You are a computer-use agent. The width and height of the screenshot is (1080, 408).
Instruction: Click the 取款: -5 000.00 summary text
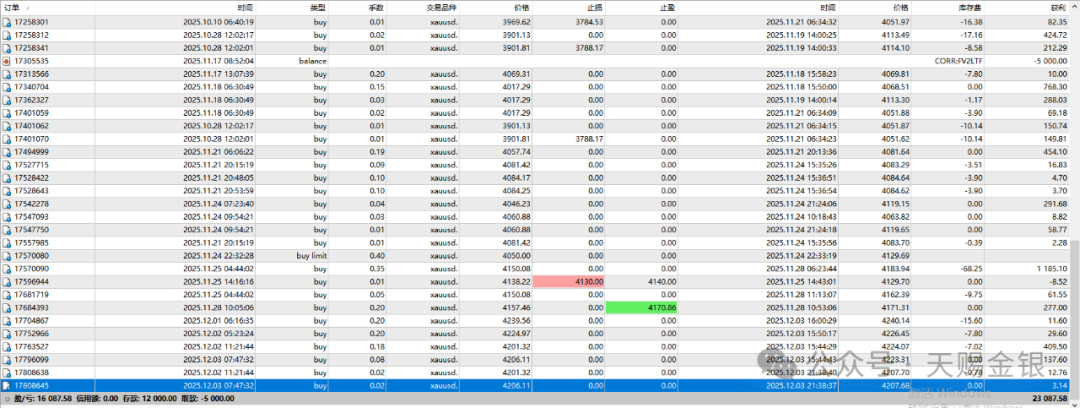pyautogui.click(x=209, y=398)
